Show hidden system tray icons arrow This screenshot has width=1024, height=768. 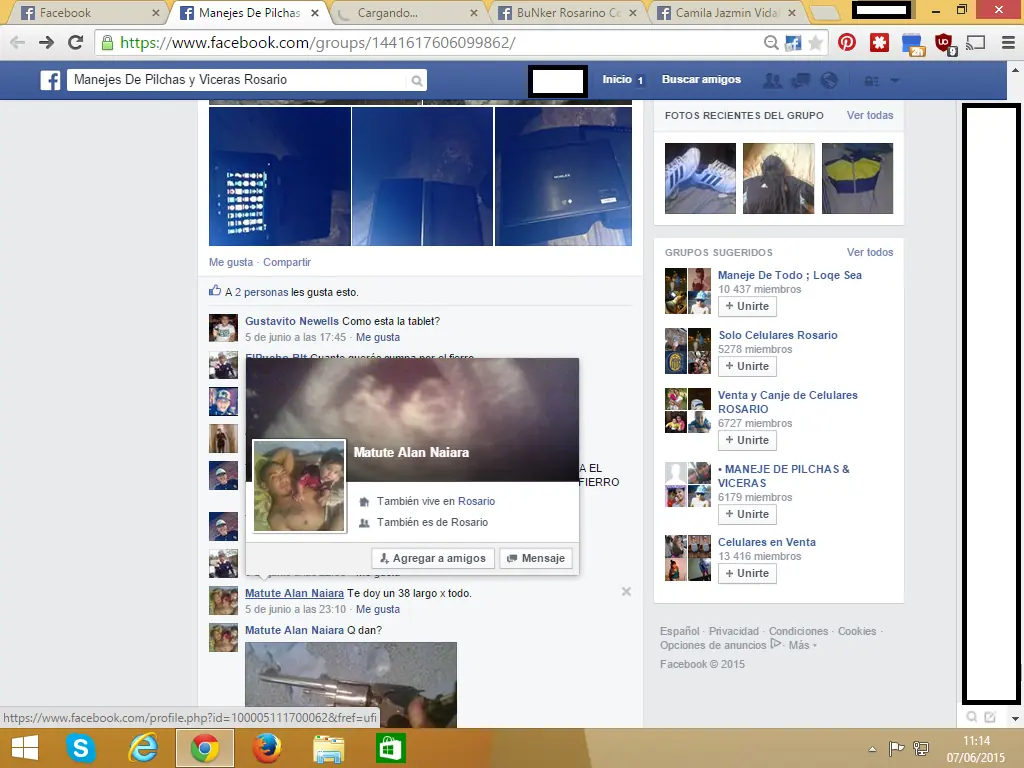click(872, 749)
